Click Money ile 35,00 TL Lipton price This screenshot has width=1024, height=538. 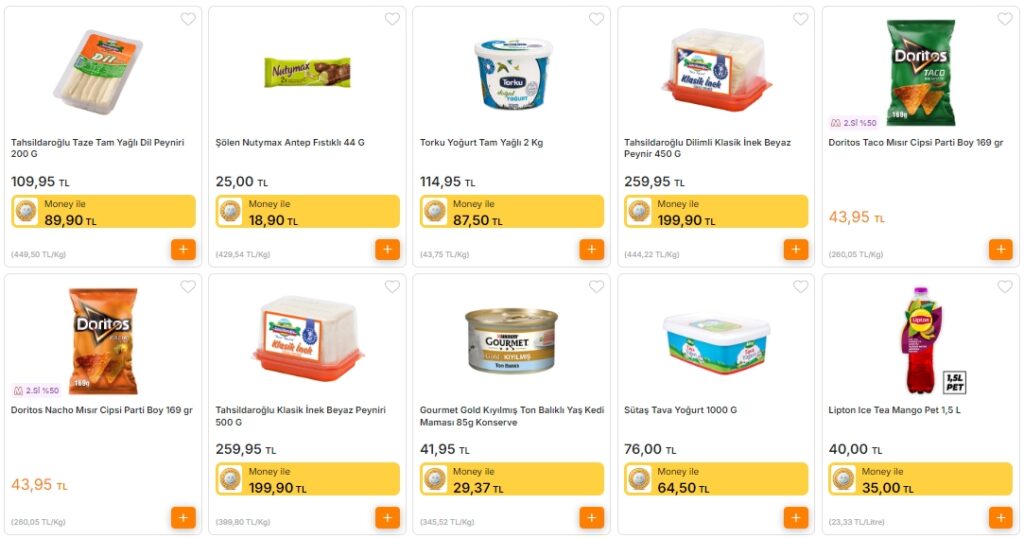pyautogui.click(x=921, y=480)
